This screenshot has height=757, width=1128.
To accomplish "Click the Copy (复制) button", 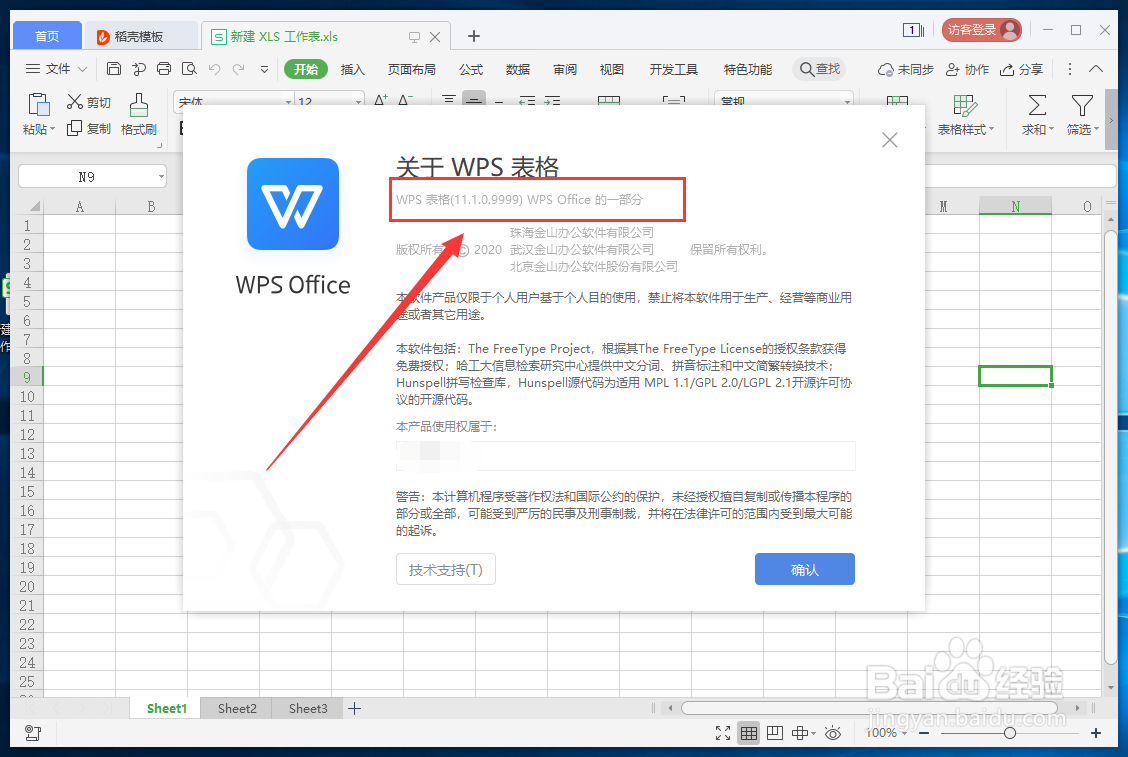I will (88, 128).
